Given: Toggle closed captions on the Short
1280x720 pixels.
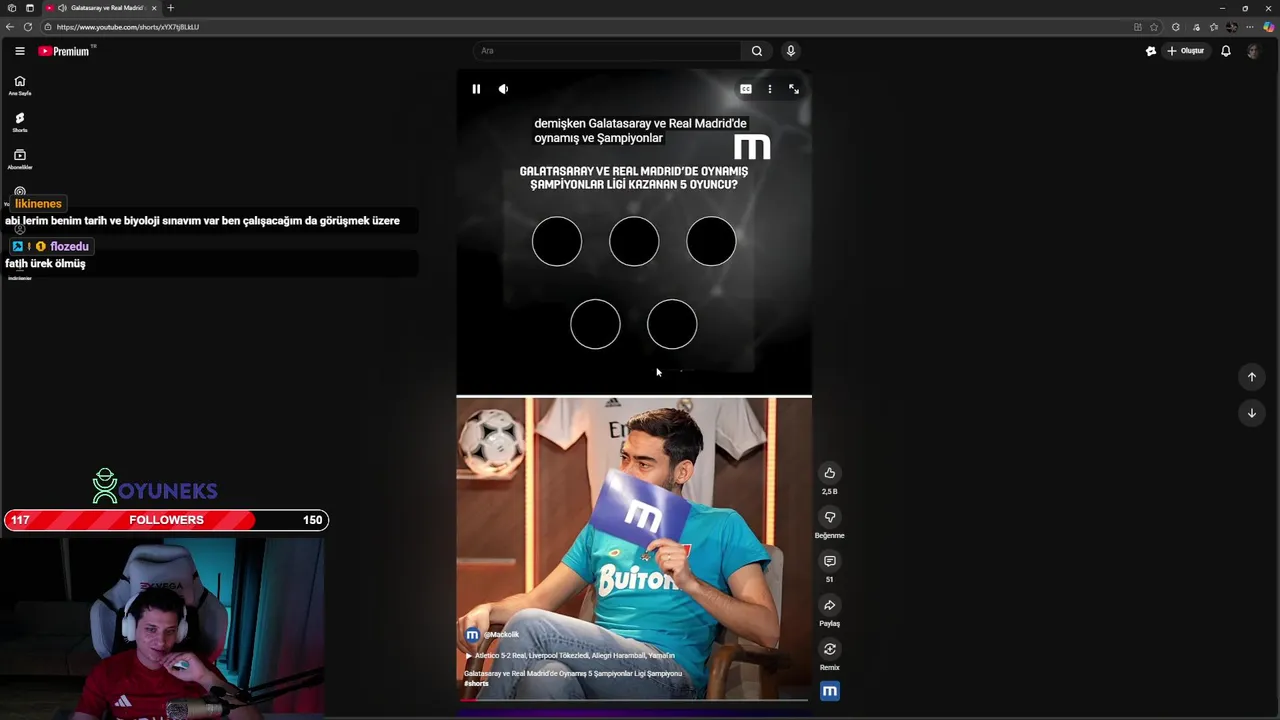Looking at the screenshot, I should tap(745, 89).
